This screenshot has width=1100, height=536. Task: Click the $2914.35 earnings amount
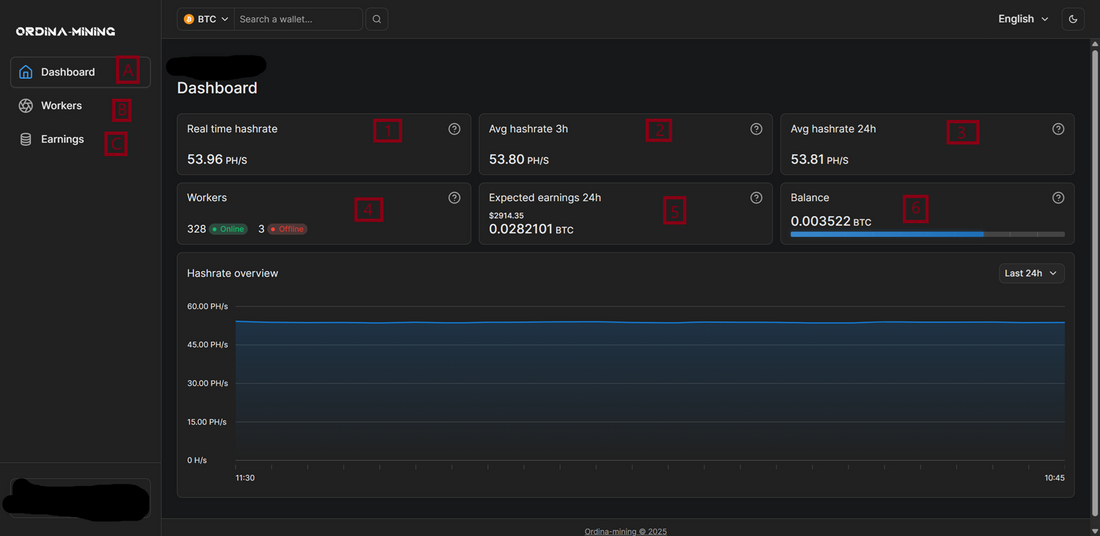point(508,215)
